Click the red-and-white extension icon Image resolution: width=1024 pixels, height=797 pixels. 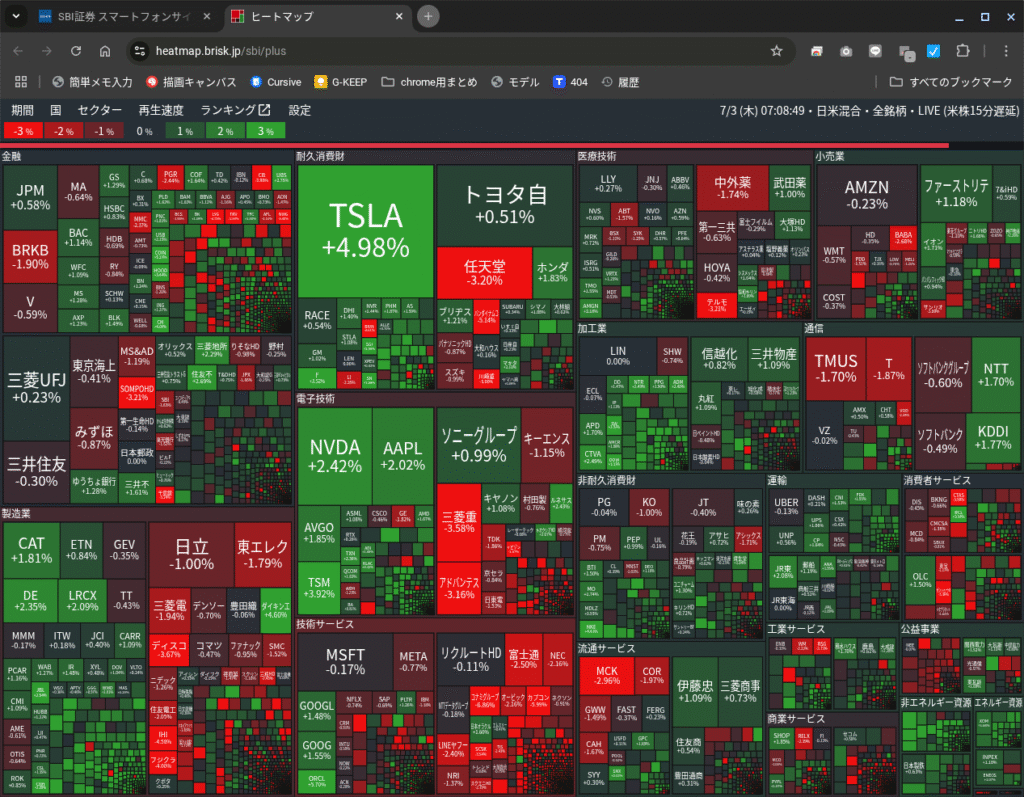coord(816,51)
